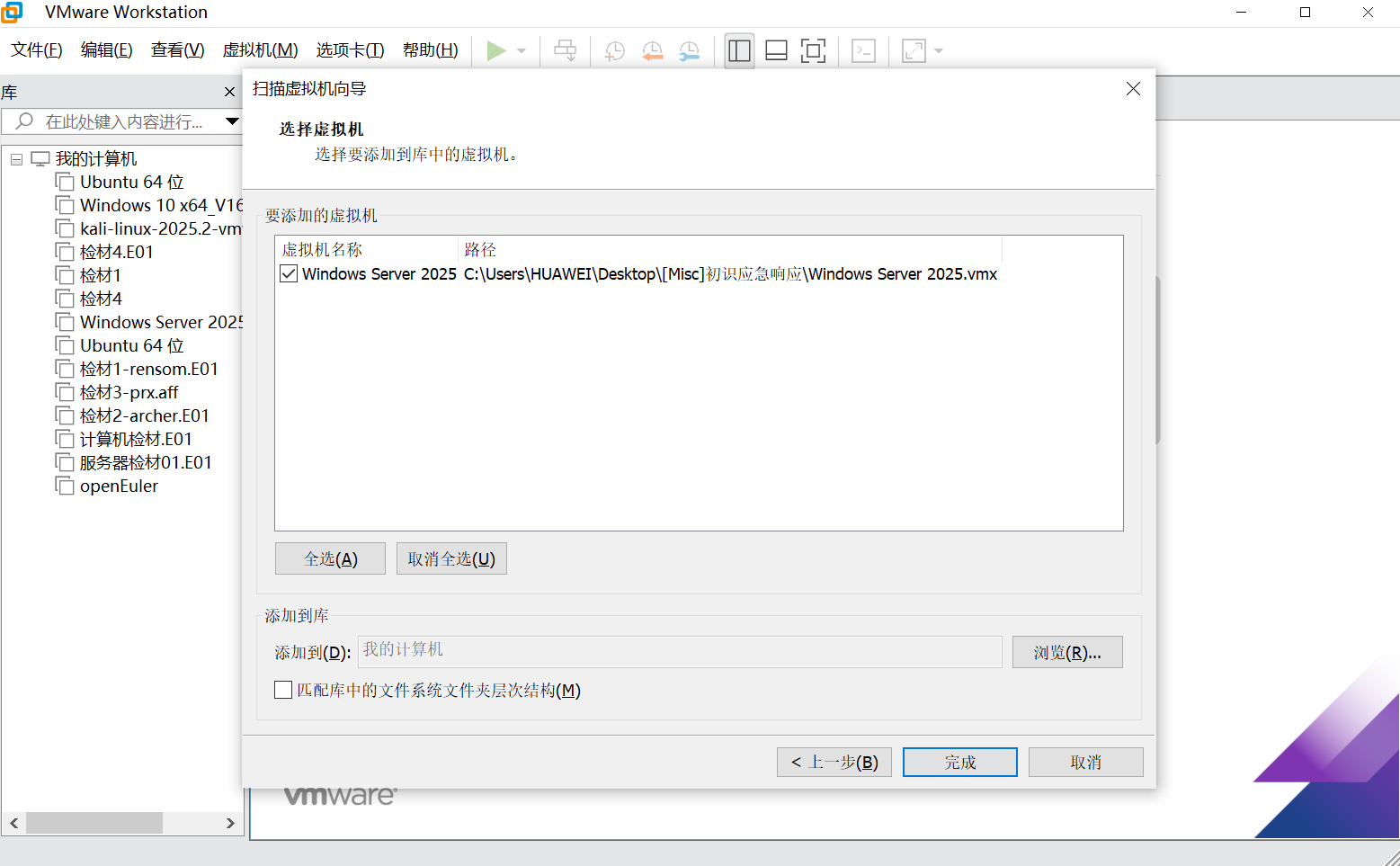Click the main window vertical scrollbar thumb
1400x866 pixels.
point(1157,360)
